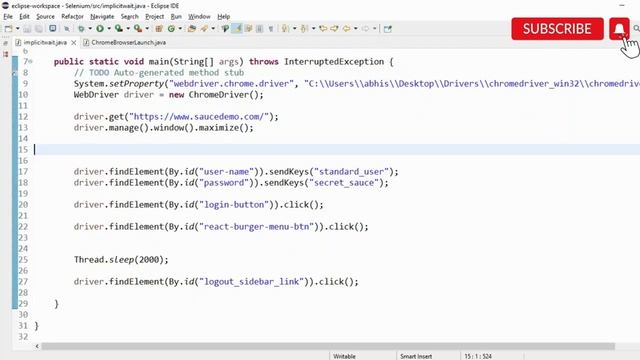Click the Open Task pencil icon
This screenshot has width=640, height=360.
pos(204,29)
